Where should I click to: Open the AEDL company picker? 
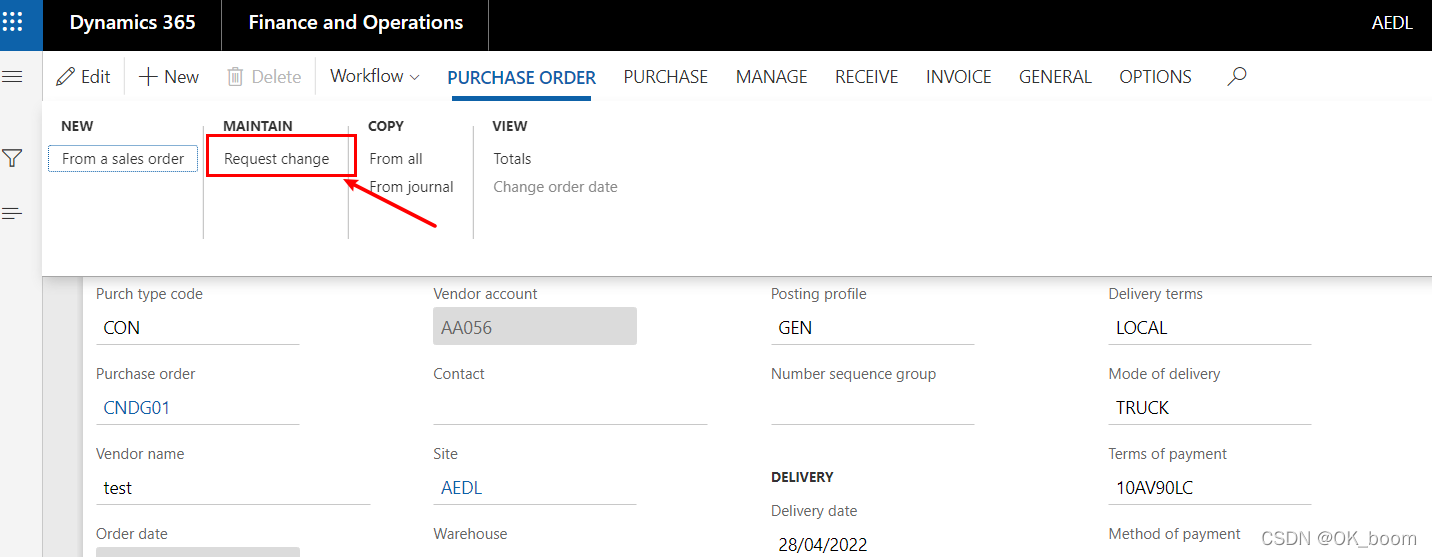point(1392,23)
